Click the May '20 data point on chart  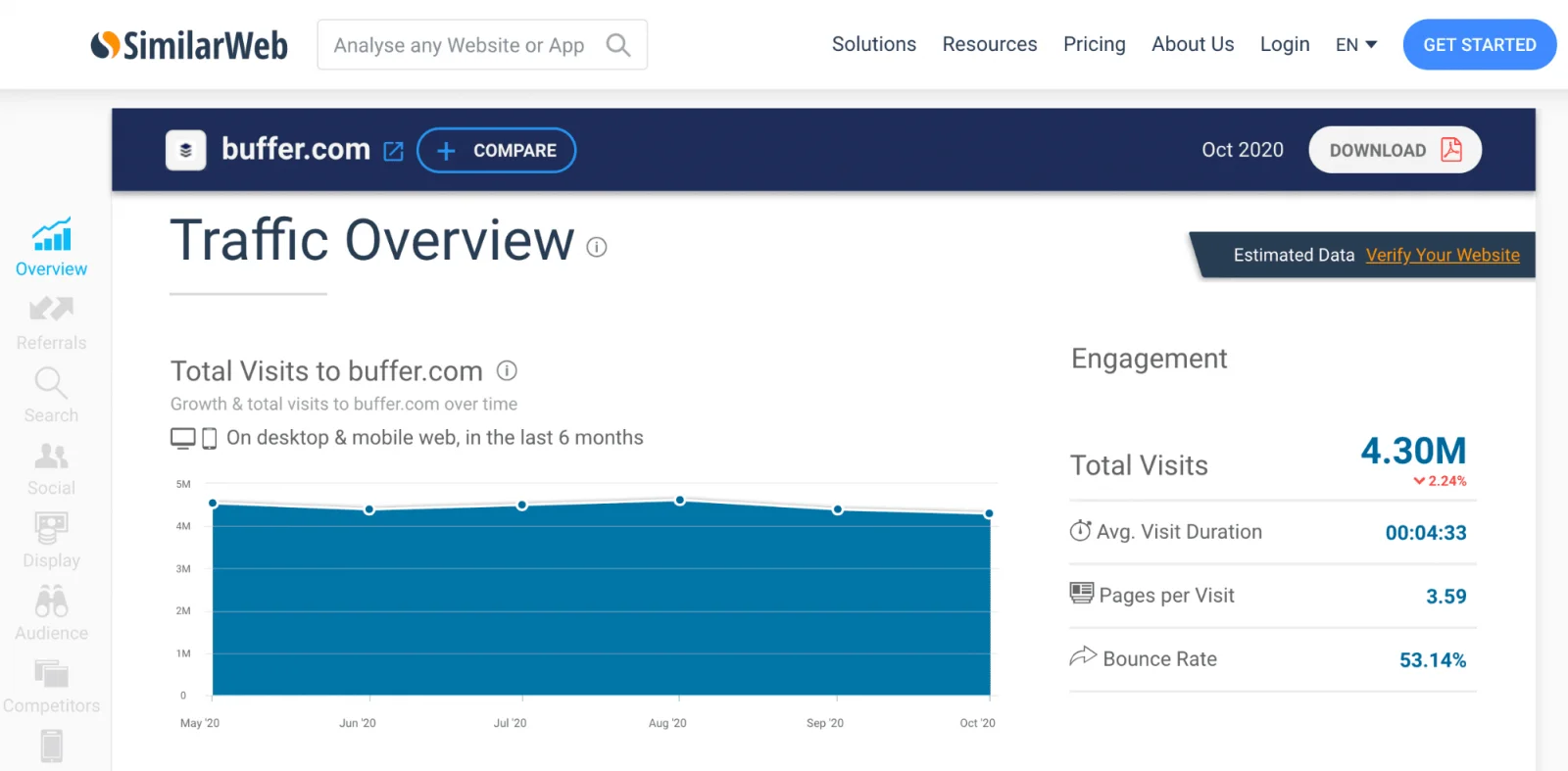213,504
